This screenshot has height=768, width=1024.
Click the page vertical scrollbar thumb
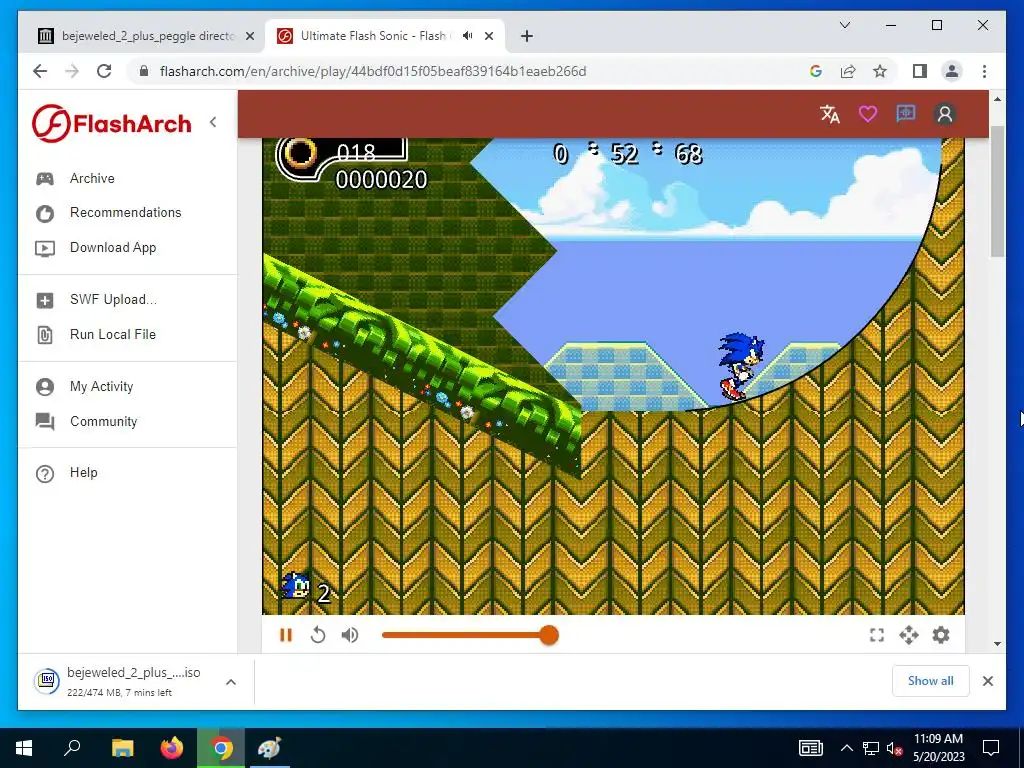(x=997, y=191)
